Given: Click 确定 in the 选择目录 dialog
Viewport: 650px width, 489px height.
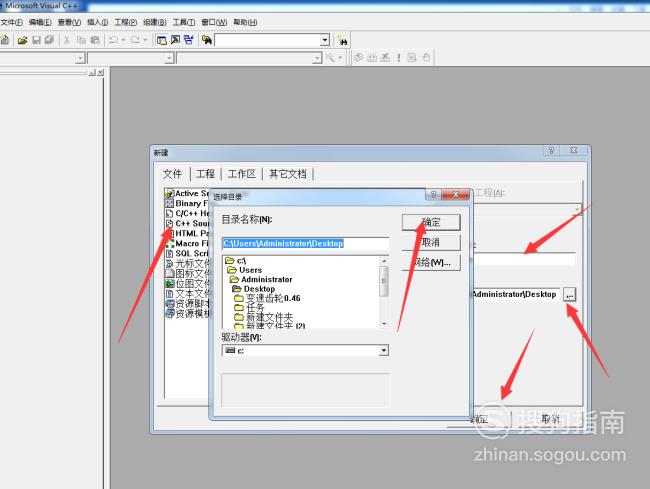Looking at the screenshot, I should 431,222.
